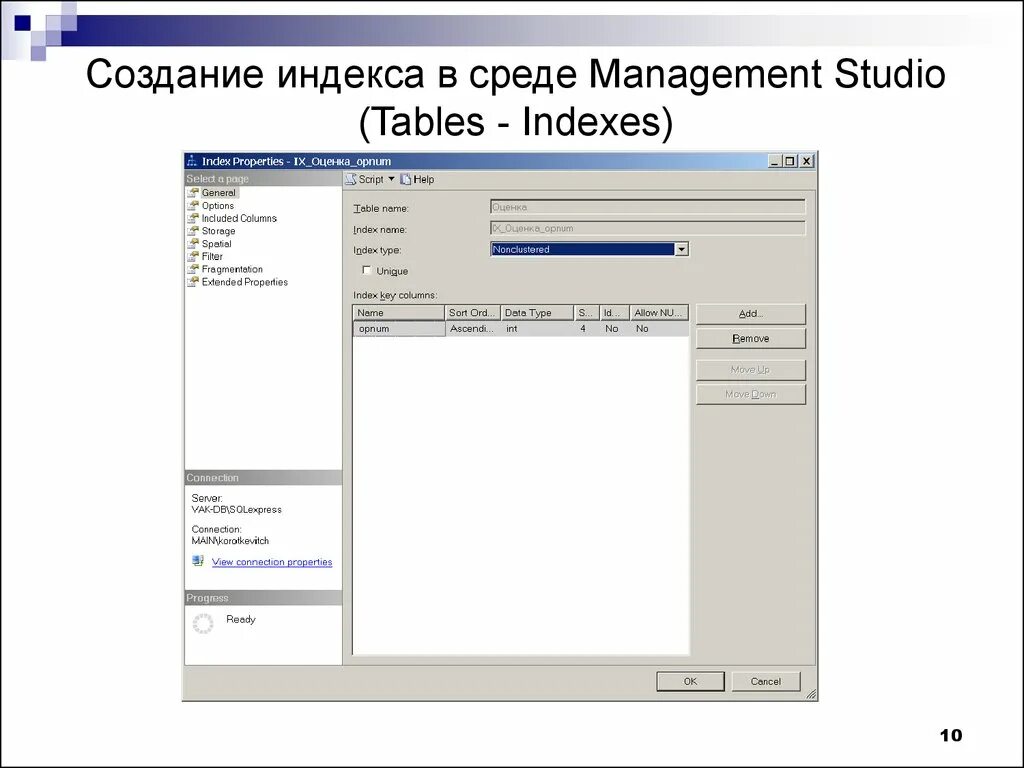Screen dimensions: 1024x768
Task: Select the General page
Action: point(218,193)
